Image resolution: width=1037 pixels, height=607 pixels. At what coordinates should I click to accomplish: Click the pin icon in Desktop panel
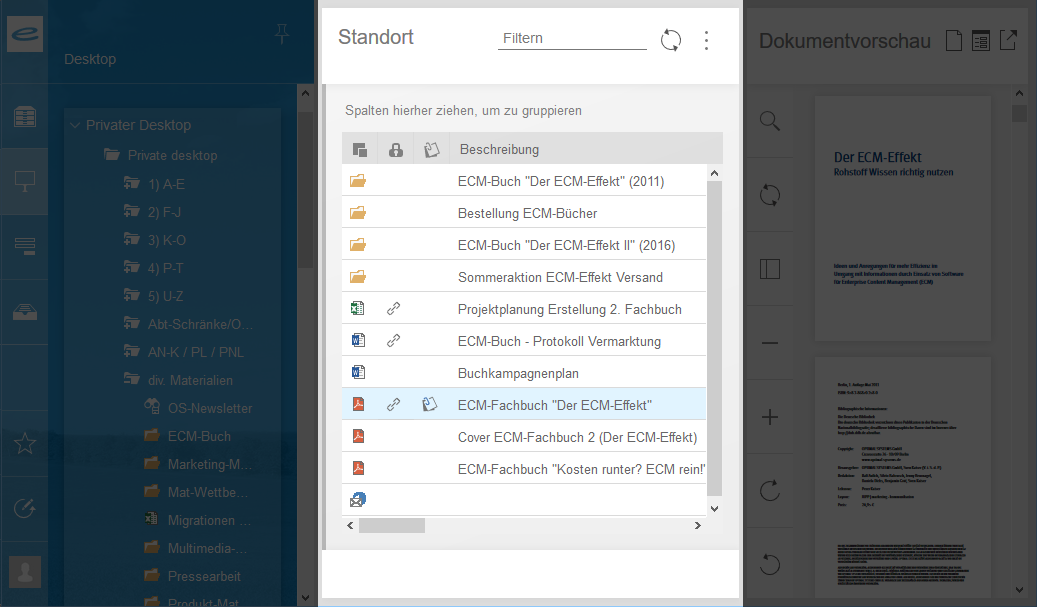282,35
